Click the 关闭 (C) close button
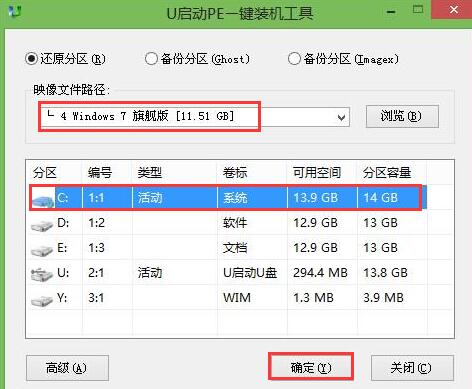472x389 pixels. click(x=412, y=368)
